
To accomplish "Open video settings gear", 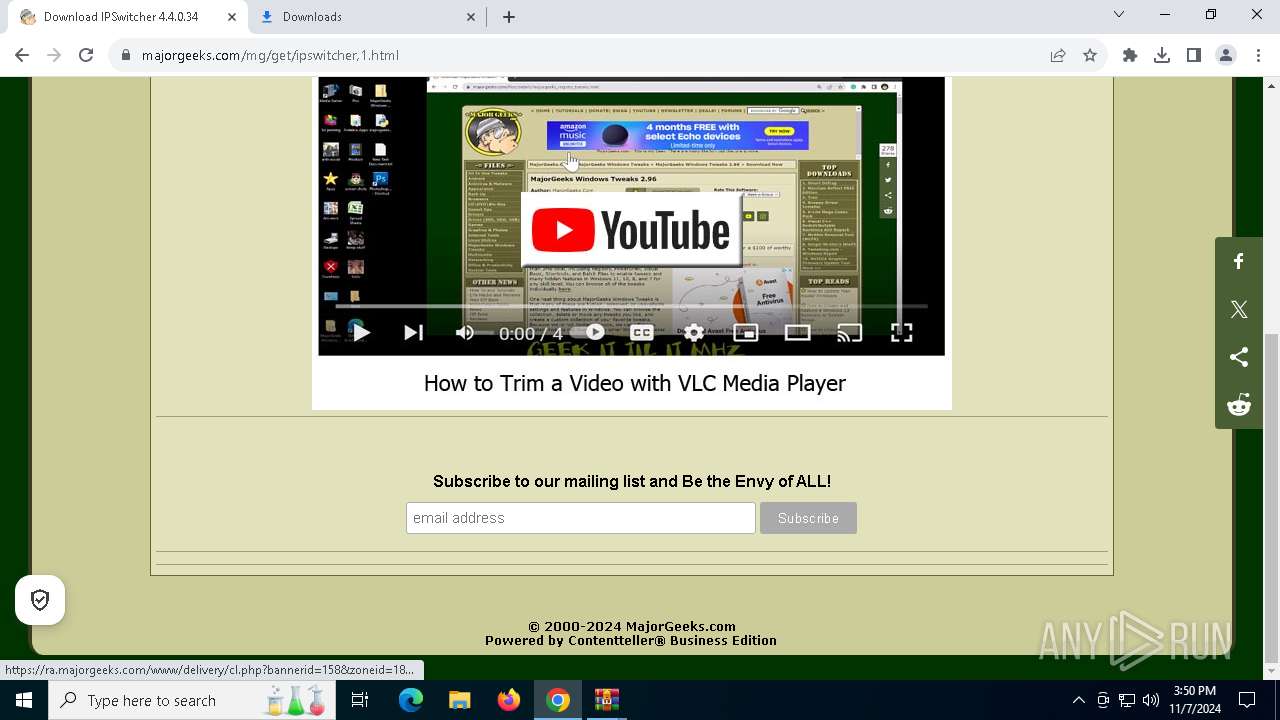I will 694,333.
